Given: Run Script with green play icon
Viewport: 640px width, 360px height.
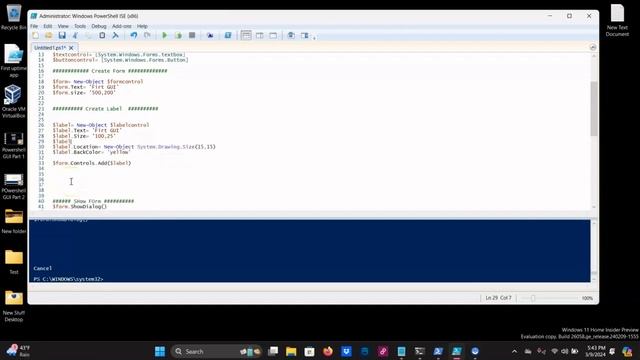Looking at the screenshot, I should [164, 36].
